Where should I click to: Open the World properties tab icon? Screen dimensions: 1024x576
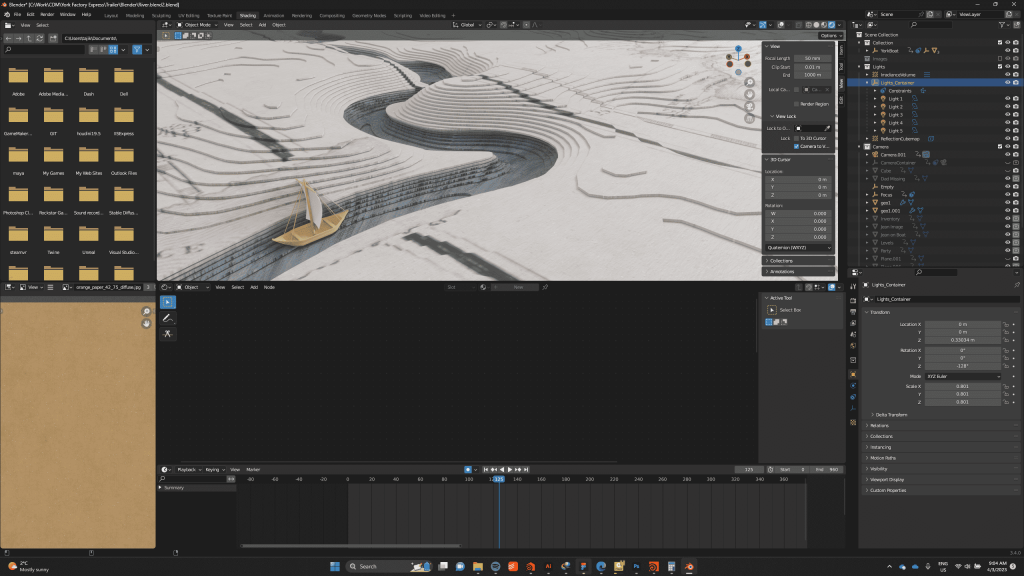(853, 345)
